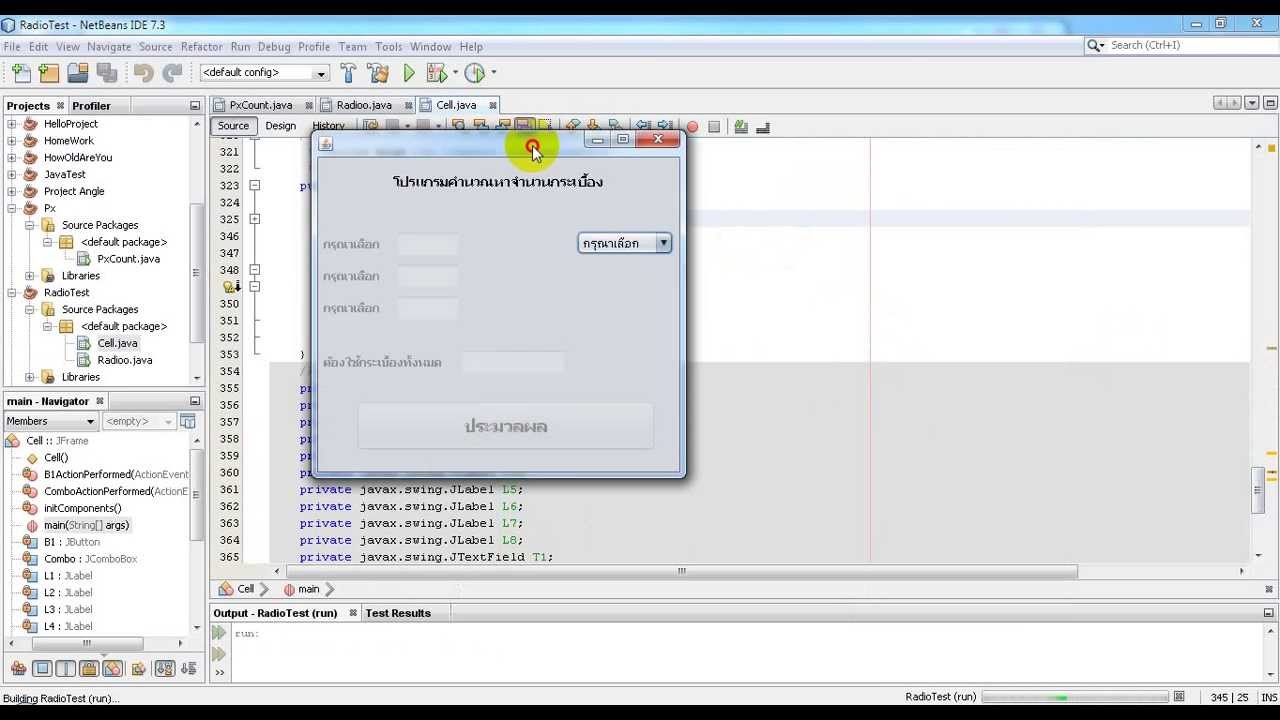1280x720 pixels.
Task: Click the Uncomment lines editor icon
Action: click(763, 127)
